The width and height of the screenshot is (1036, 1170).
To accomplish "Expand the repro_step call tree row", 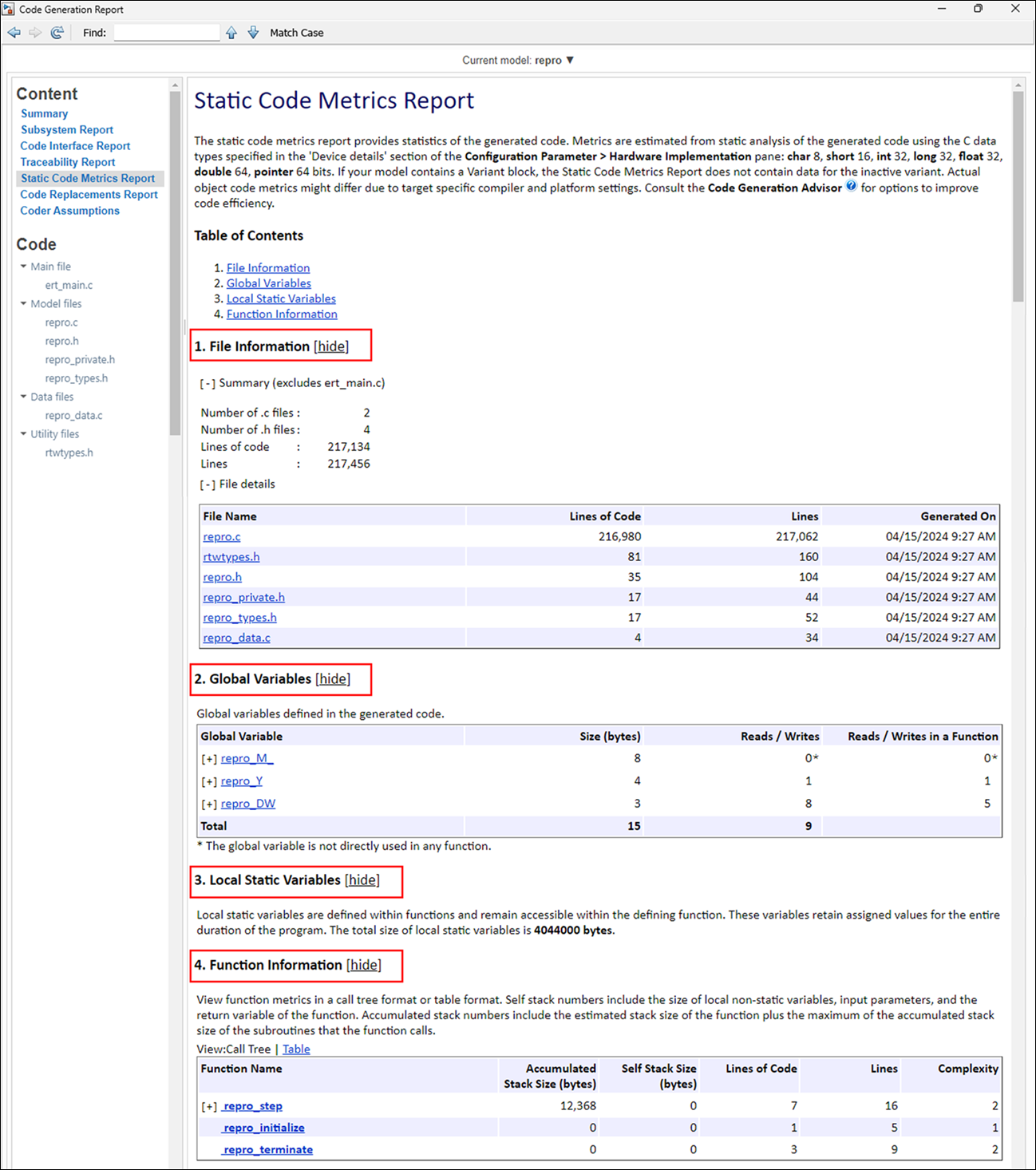I will pyautogui.click(x=209, y=1106).
